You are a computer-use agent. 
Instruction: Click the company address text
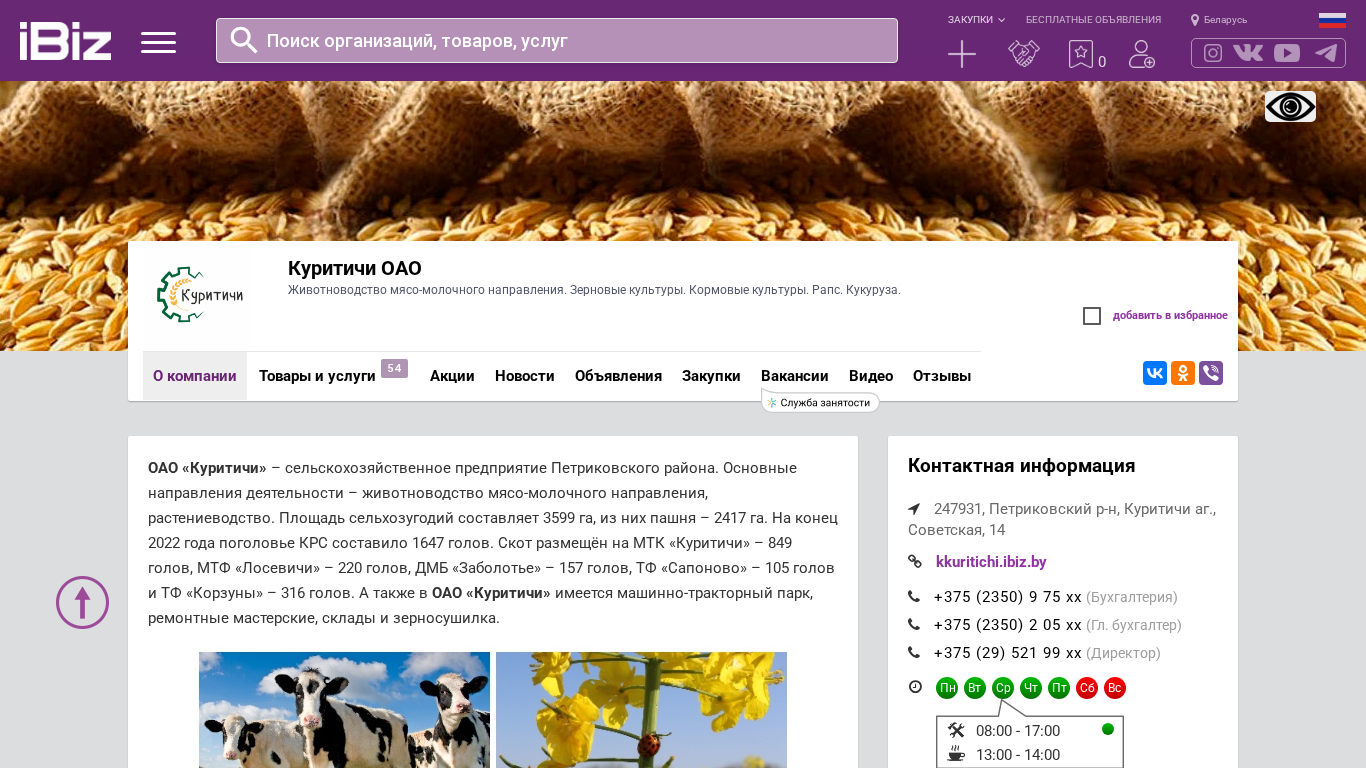[1062, 519]
